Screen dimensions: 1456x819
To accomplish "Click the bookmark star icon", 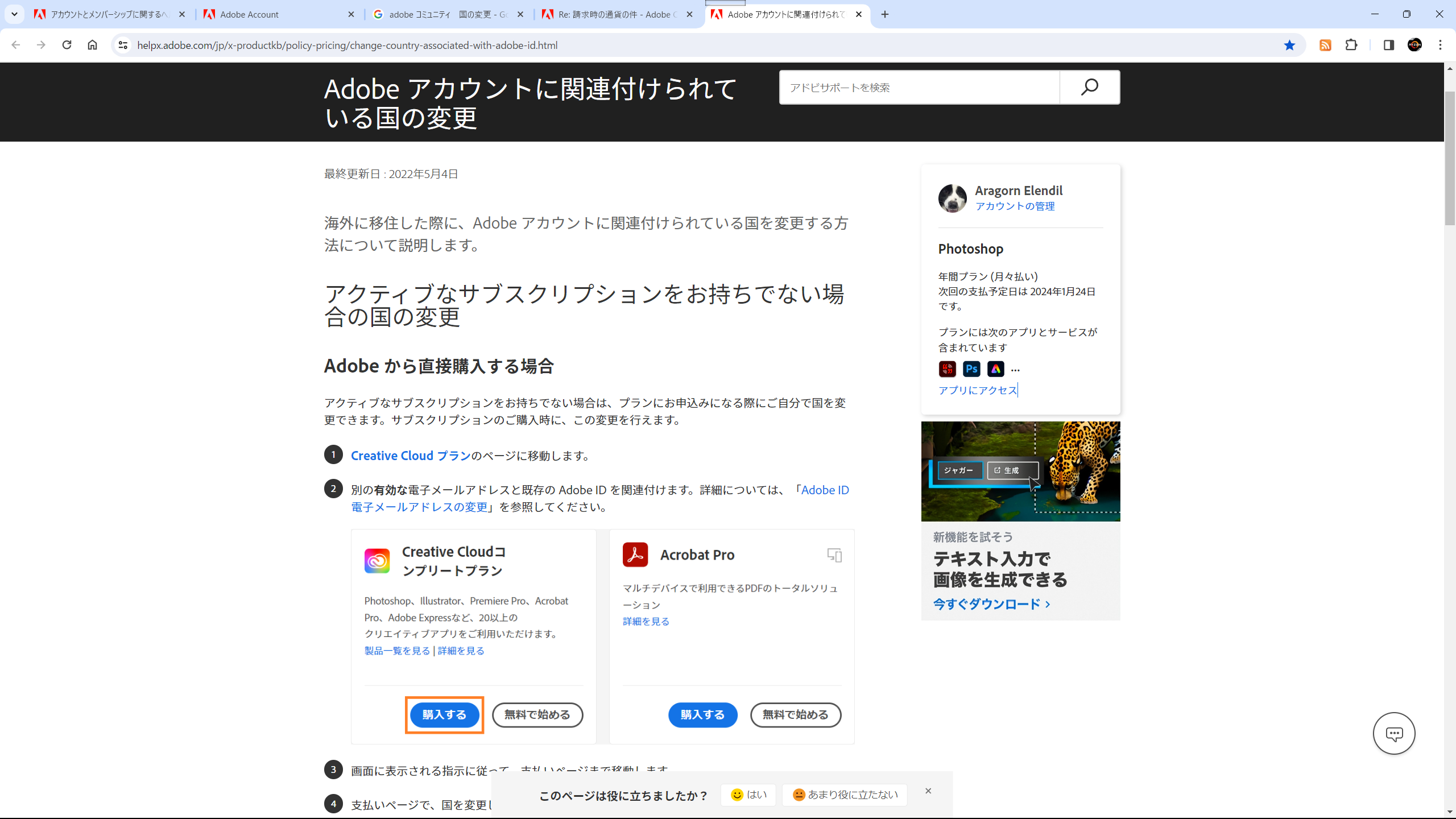I will pos(1289,45).
